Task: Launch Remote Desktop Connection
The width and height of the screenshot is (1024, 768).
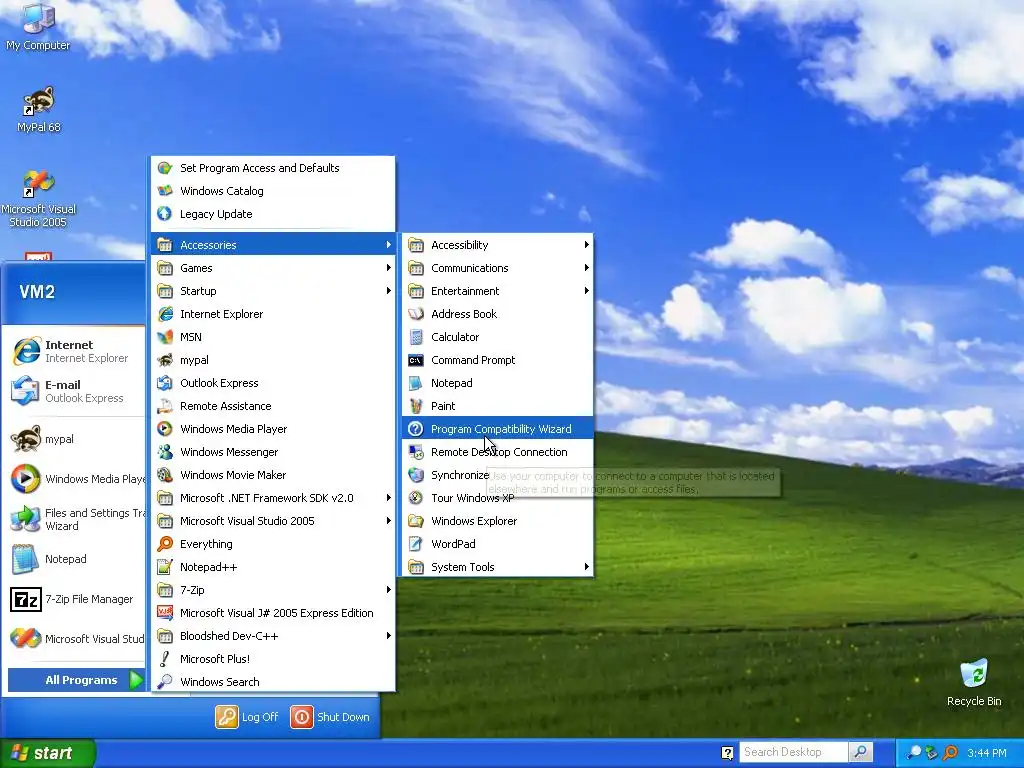Action: tap(498, 452)
